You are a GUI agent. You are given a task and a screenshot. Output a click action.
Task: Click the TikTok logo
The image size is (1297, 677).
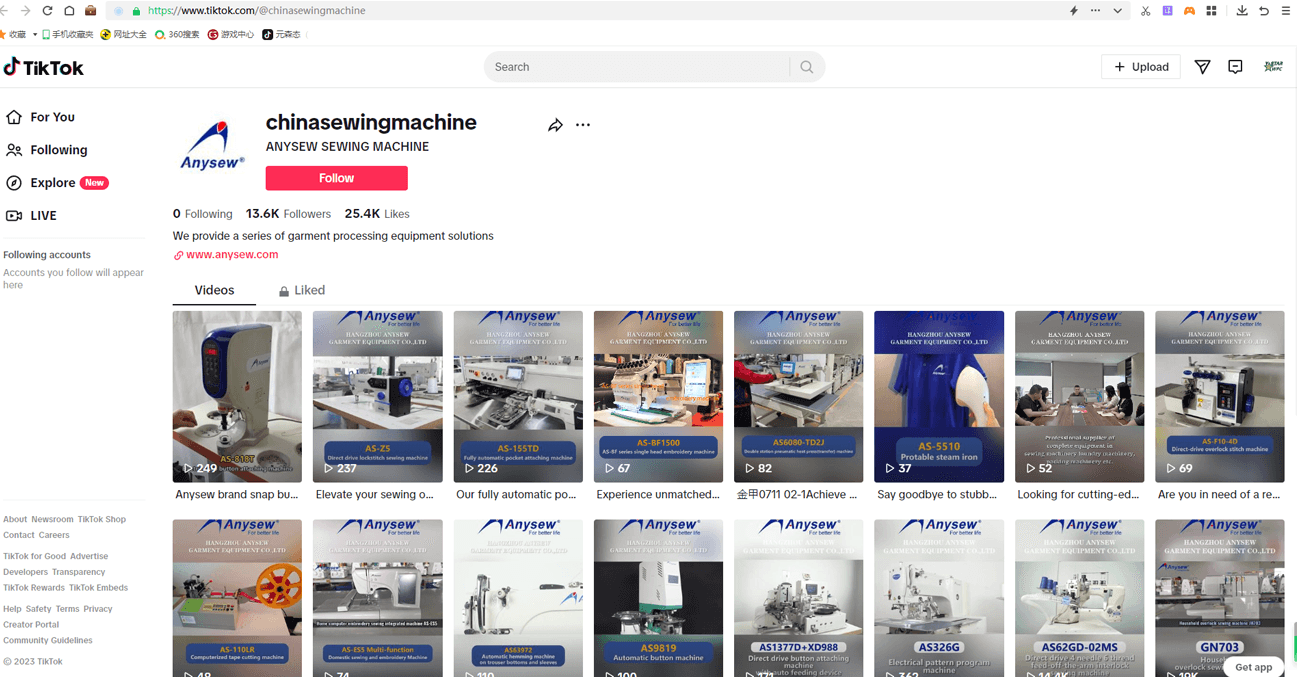coord(44,67)
